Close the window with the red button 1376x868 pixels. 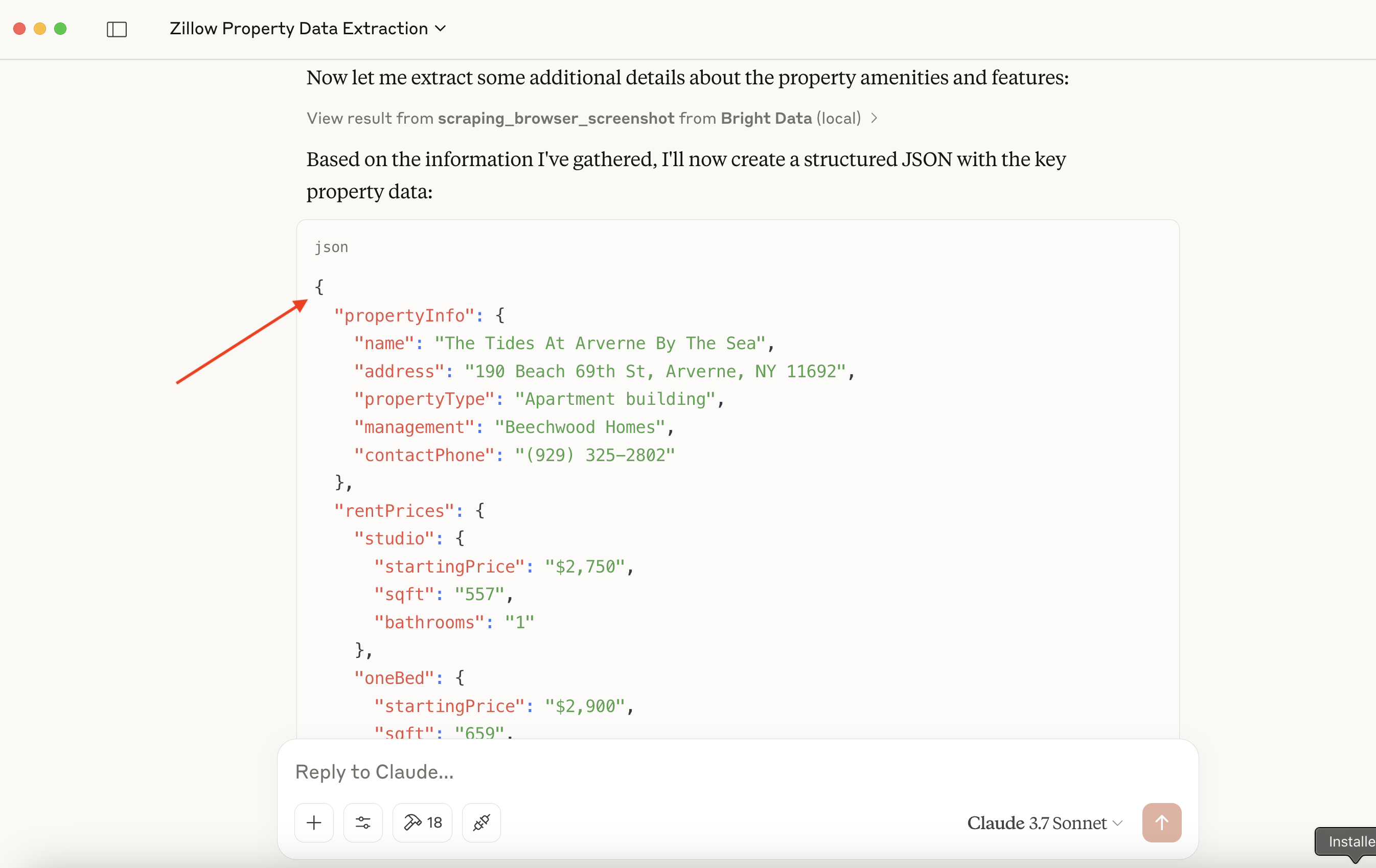(19, 29)
